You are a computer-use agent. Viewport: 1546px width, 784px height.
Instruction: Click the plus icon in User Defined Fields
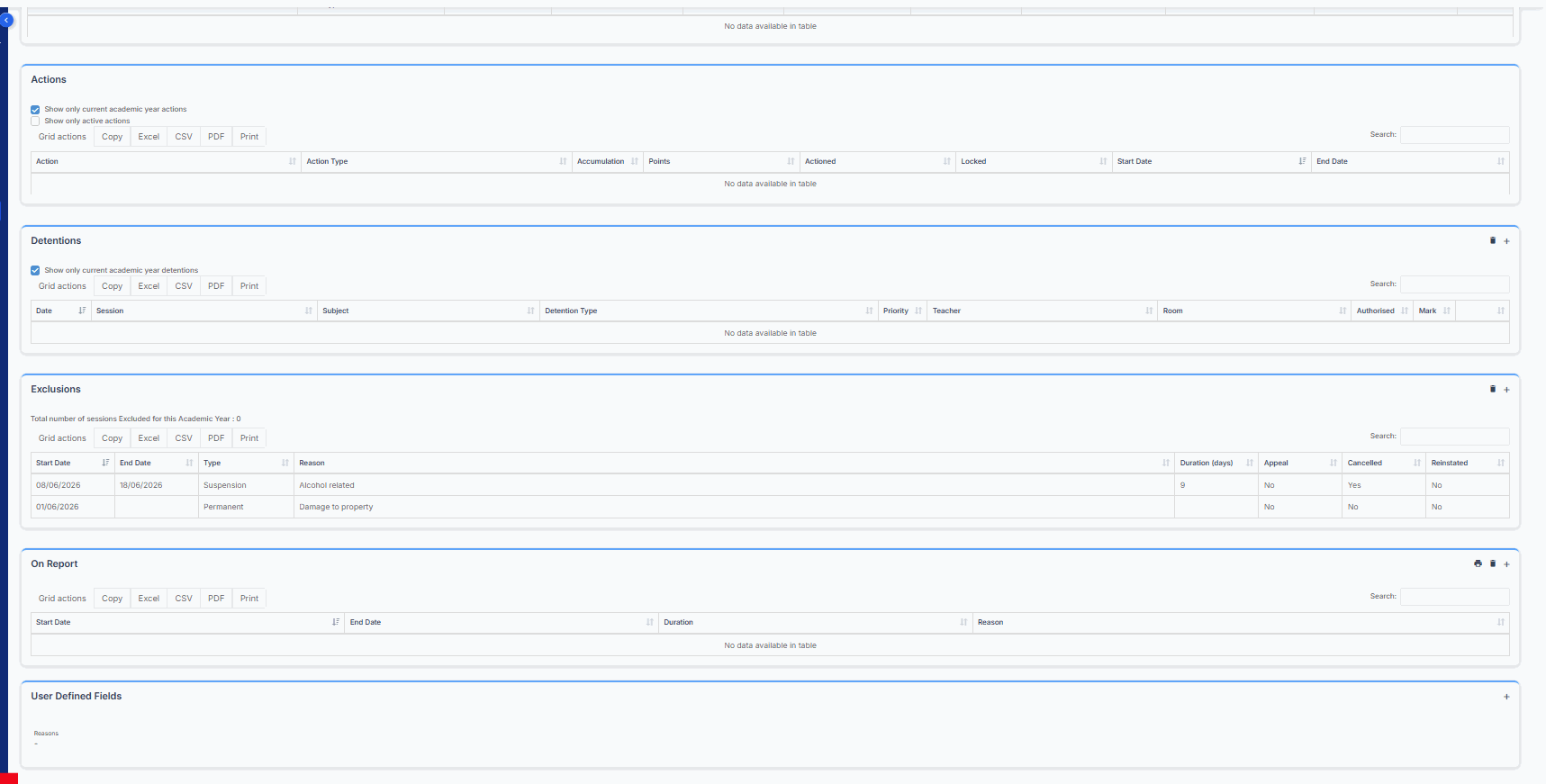(x=1506, y=697)
